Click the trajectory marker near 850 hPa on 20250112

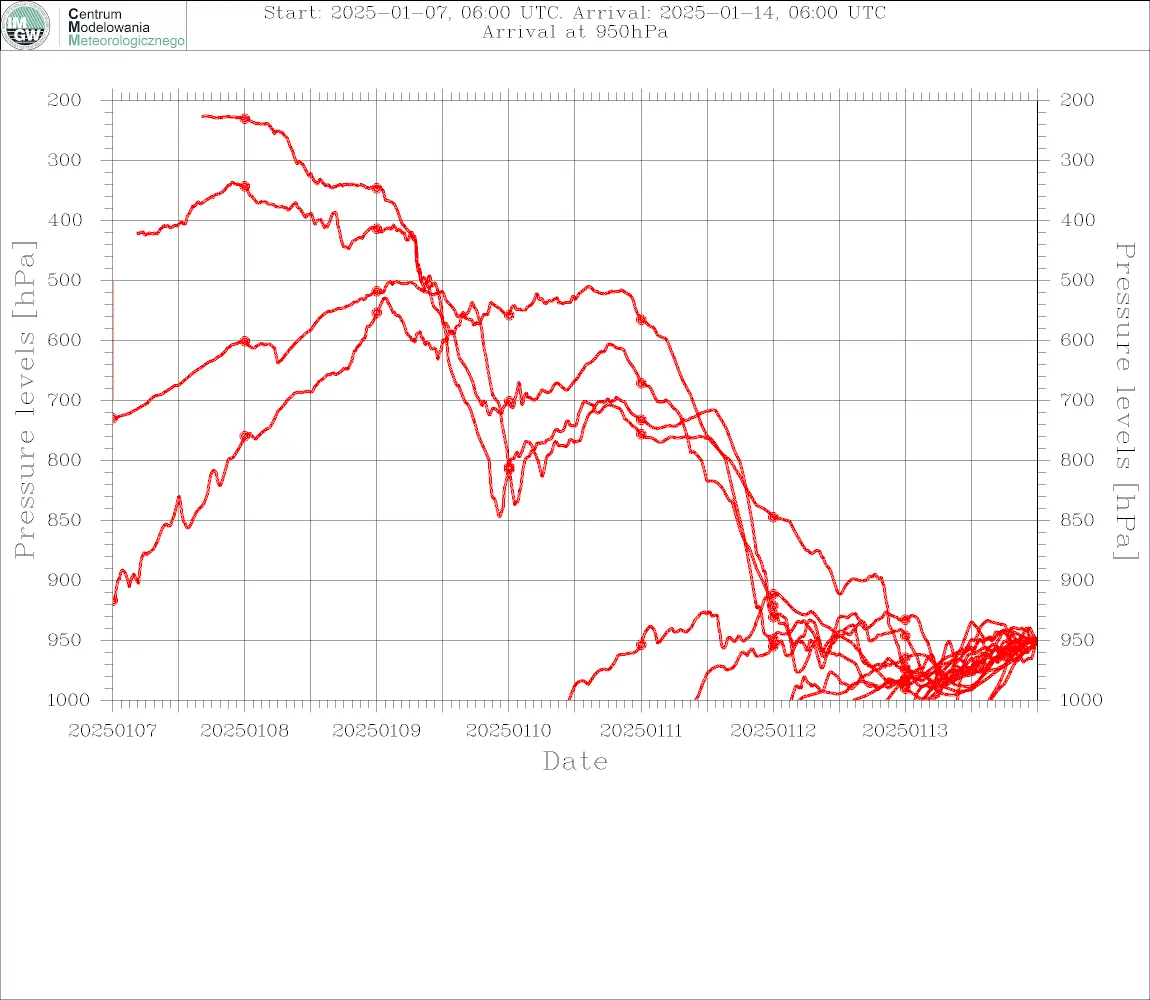point(773,517)
